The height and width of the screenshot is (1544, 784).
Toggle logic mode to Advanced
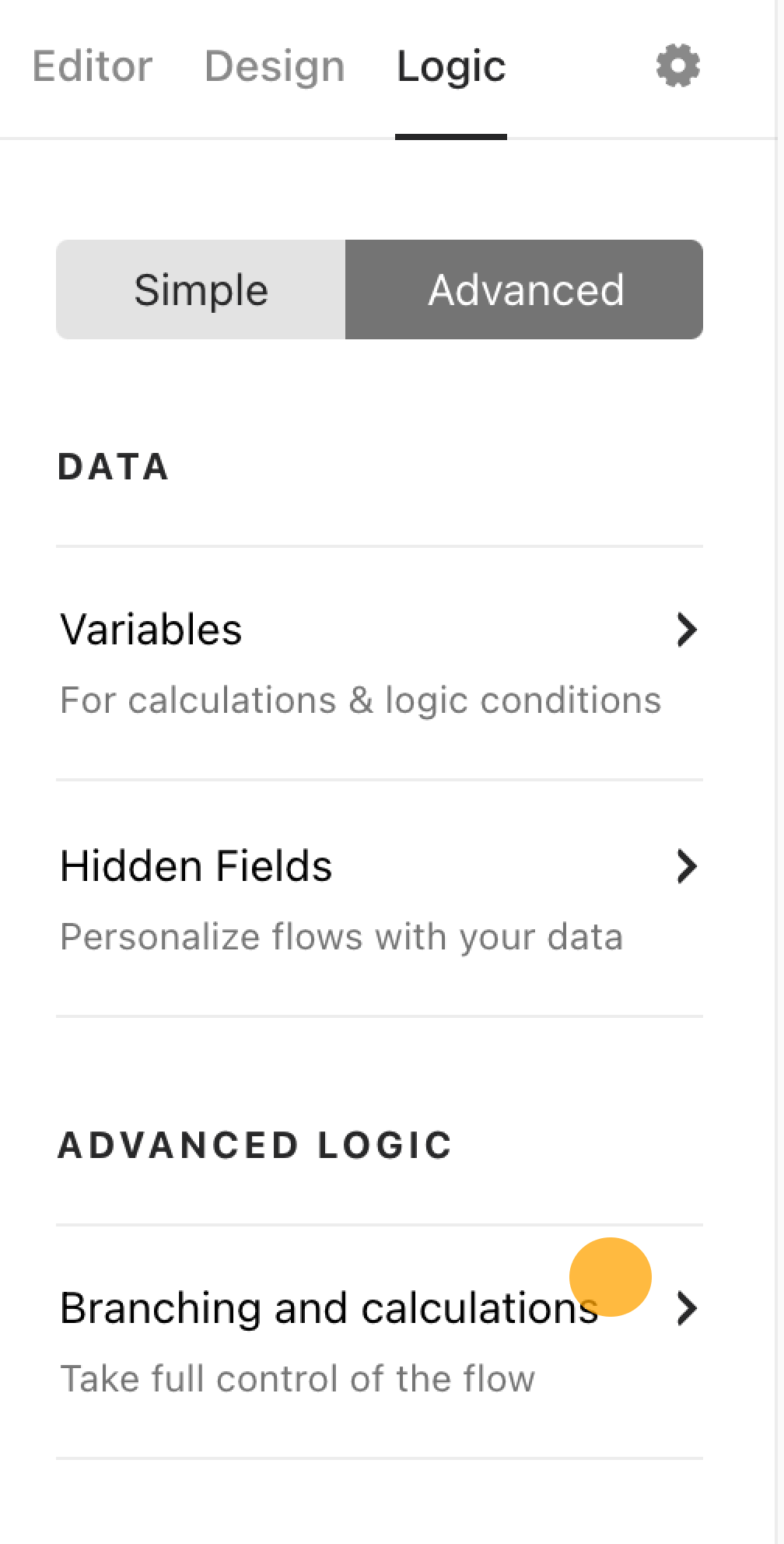pyautogui.click(x=524, y=289)
